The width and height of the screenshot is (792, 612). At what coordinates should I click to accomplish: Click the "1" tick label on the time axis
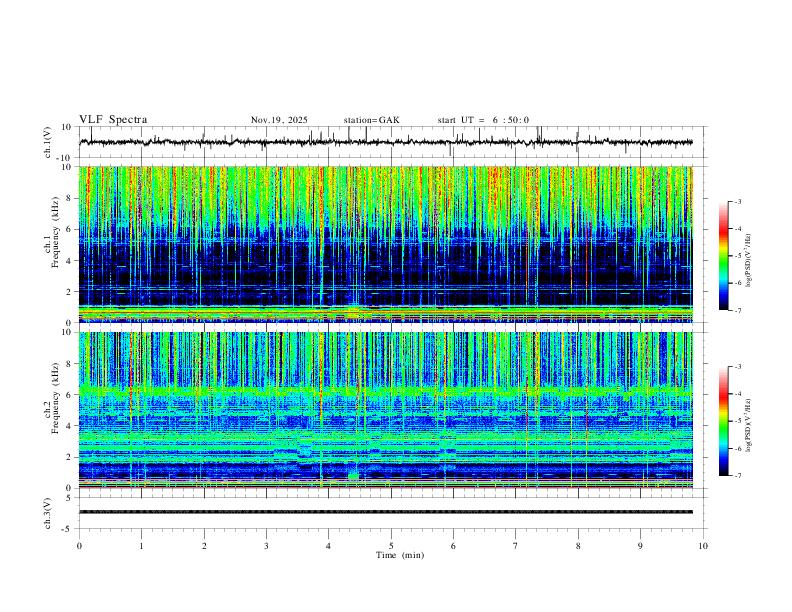(141, 546)
